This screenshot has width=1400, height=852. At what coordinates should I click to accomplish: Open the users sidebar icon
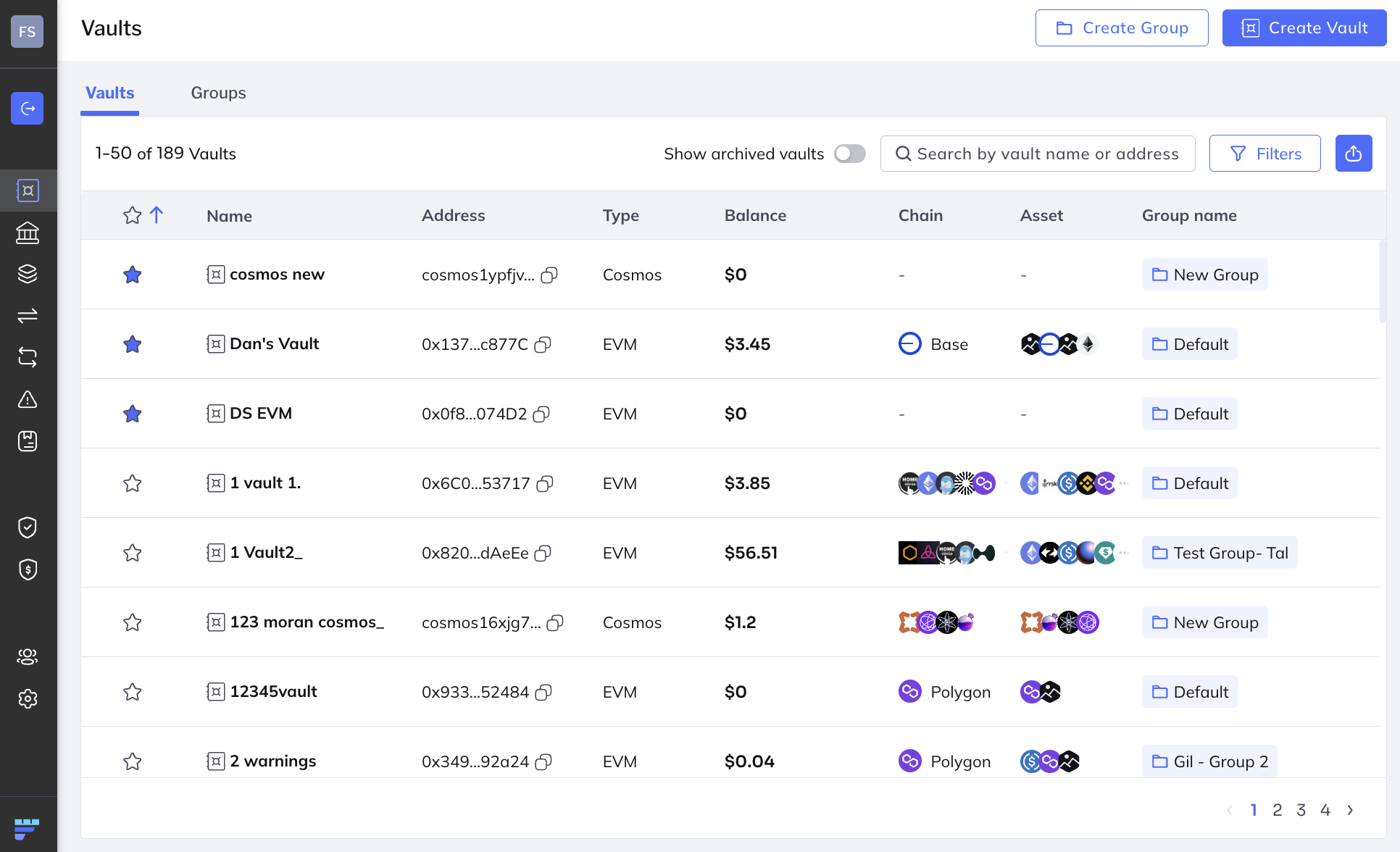coord(28,656)
